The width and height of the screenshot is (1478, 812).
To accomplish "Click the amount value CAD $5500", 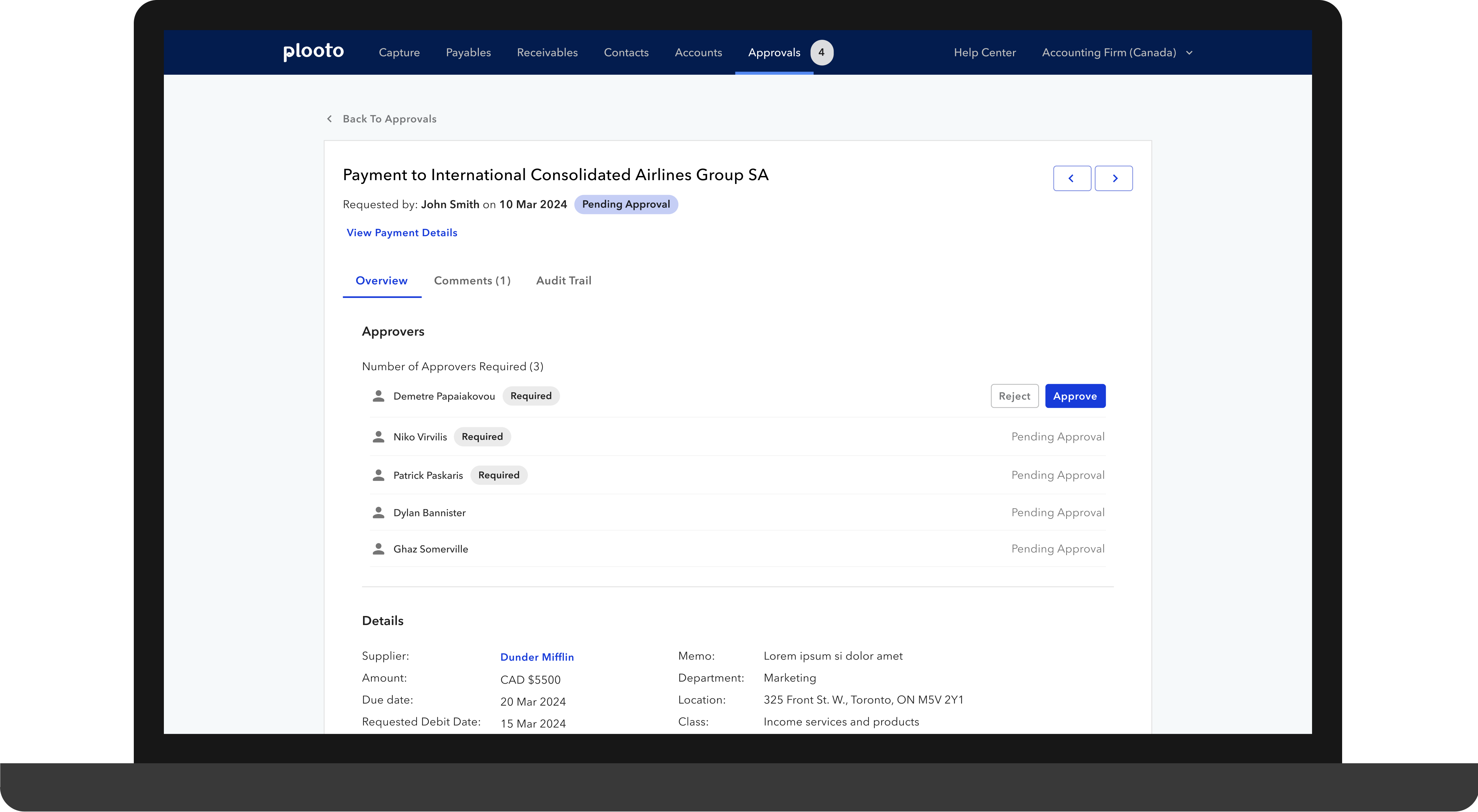I will 530,680.
